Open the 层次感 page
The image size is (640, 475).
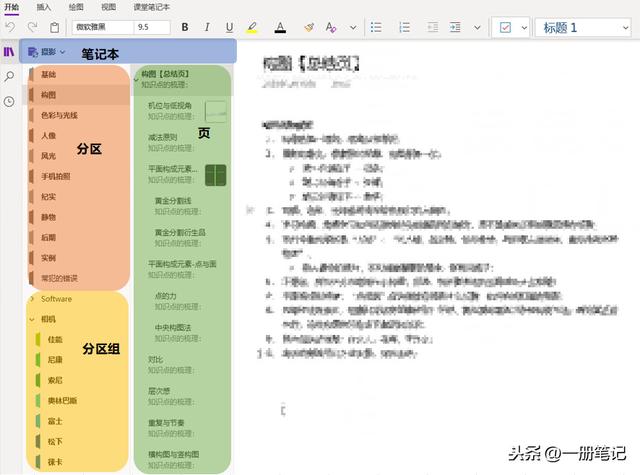pyautogui.click(x=182, y=396)
